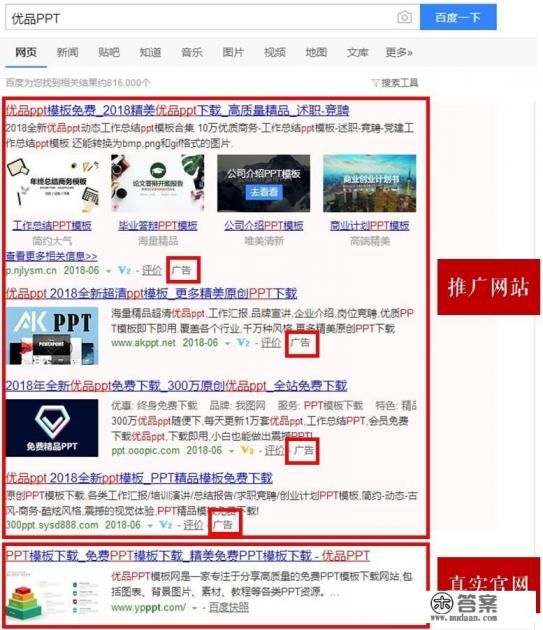The height and width of the screenshot is (630, 543).
Task: Select the 网页 tab
Action: coord(26,52)
